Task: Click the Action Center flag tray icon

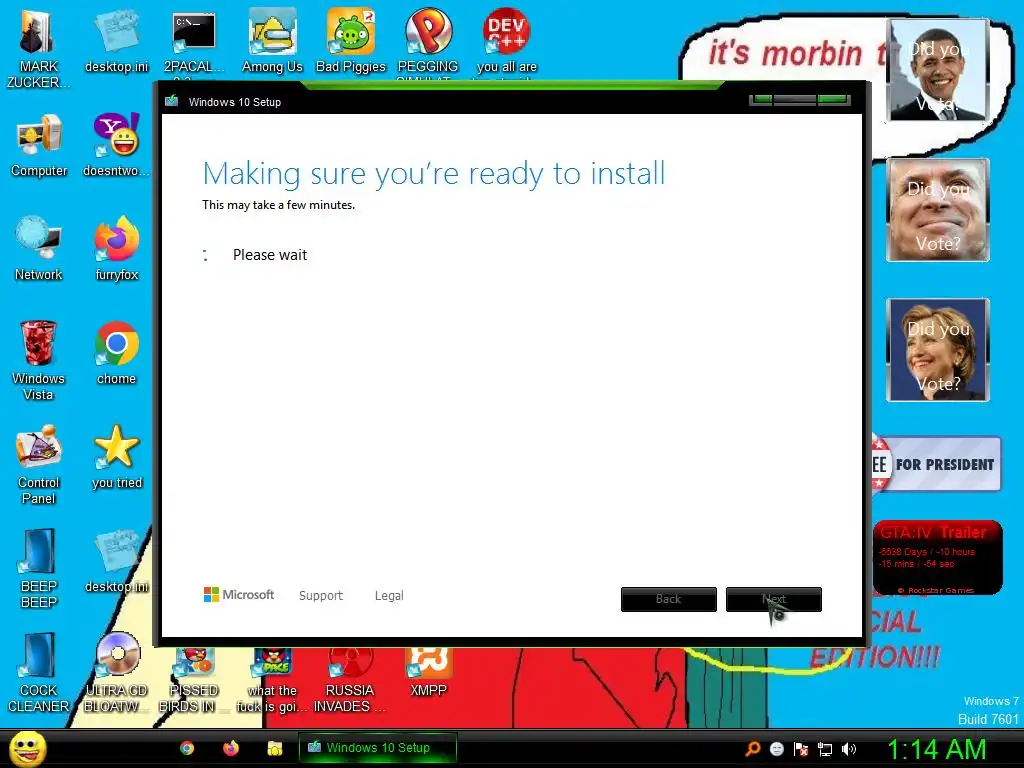Action: (x=801, y=749)
